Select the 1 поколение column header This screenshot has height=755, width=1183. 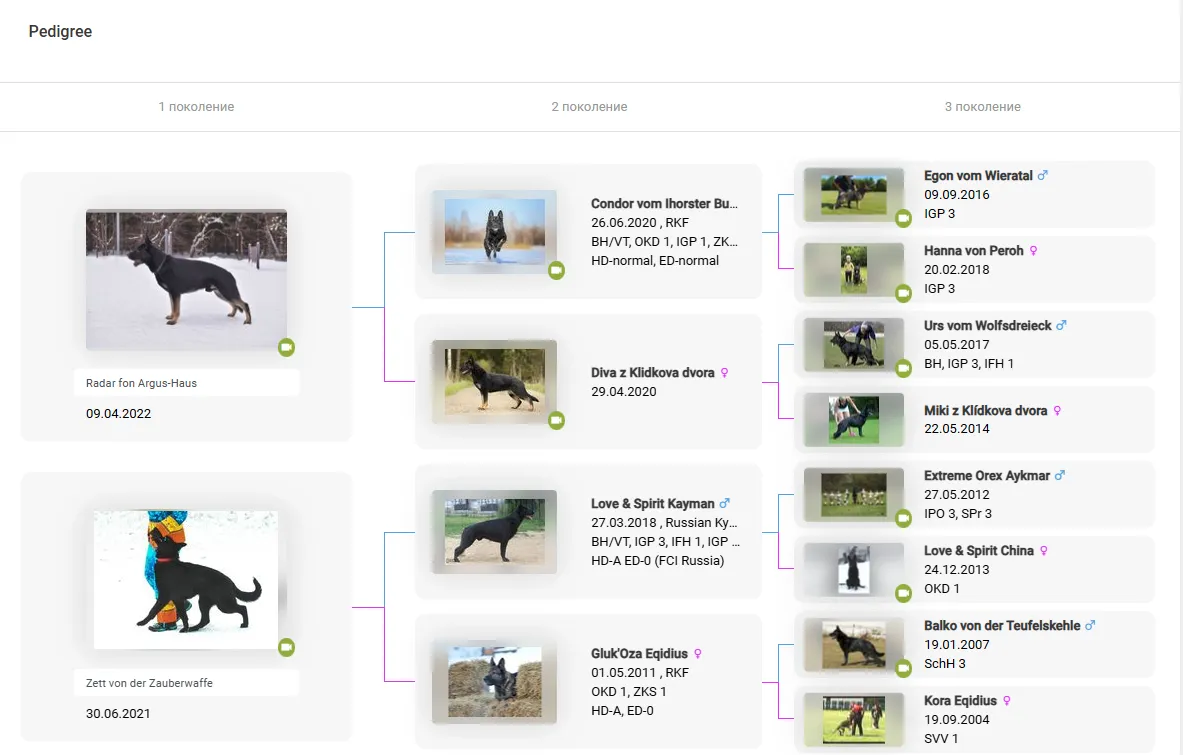[x=196, y=107]
